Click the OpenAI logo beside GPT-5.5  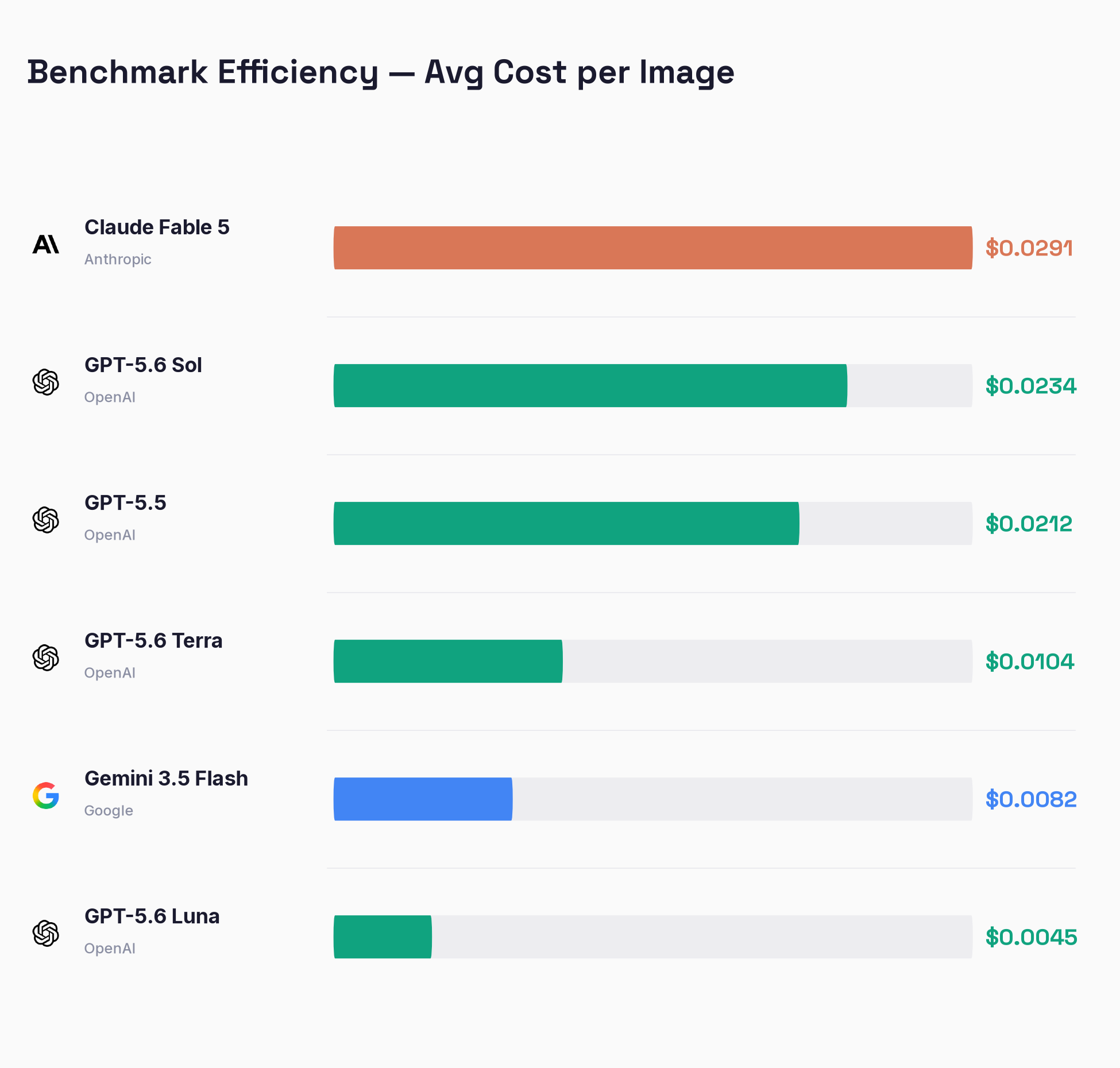(46, 520)
